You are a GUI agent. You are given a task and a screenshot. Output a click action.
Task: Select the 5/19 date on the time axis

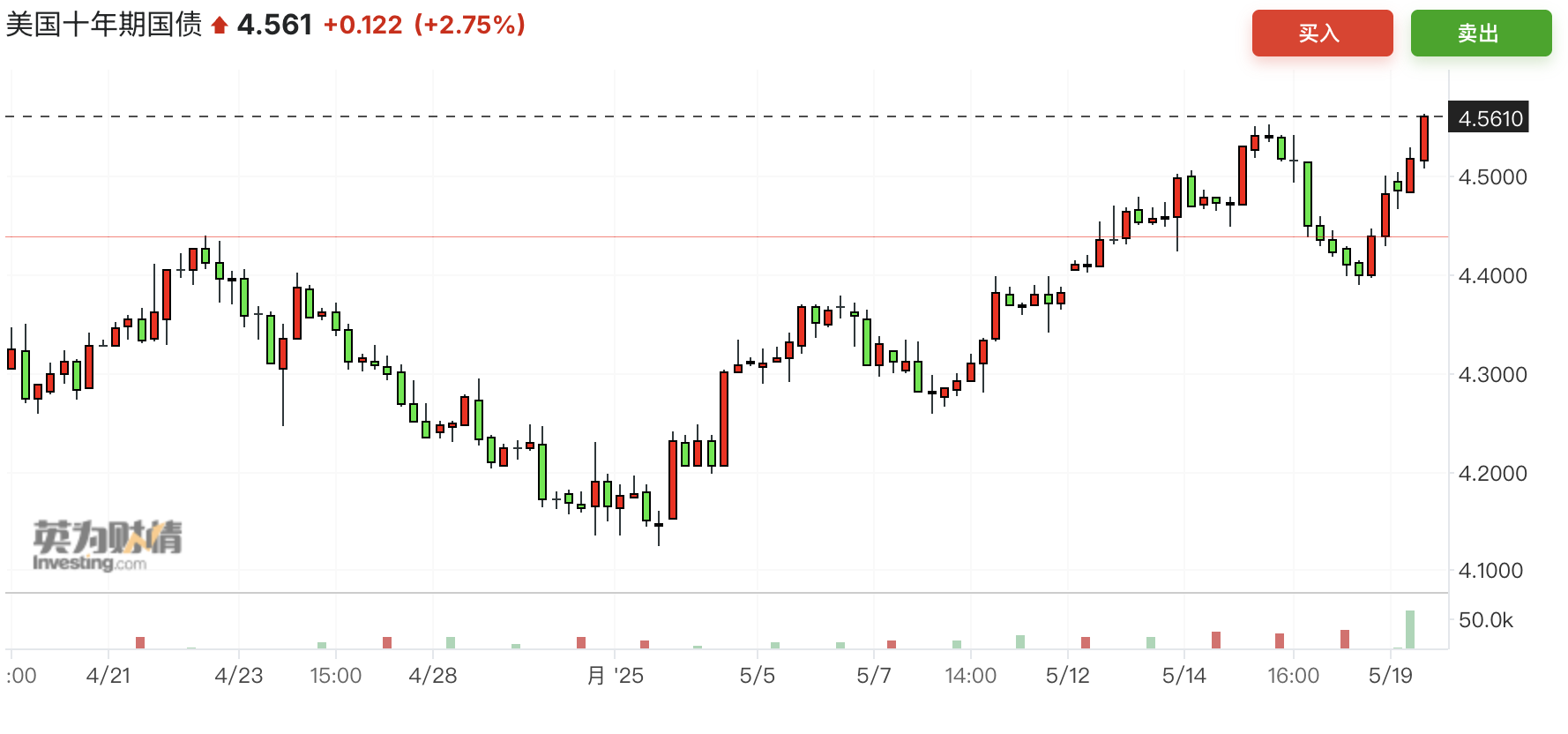(x=1391, y=676)
